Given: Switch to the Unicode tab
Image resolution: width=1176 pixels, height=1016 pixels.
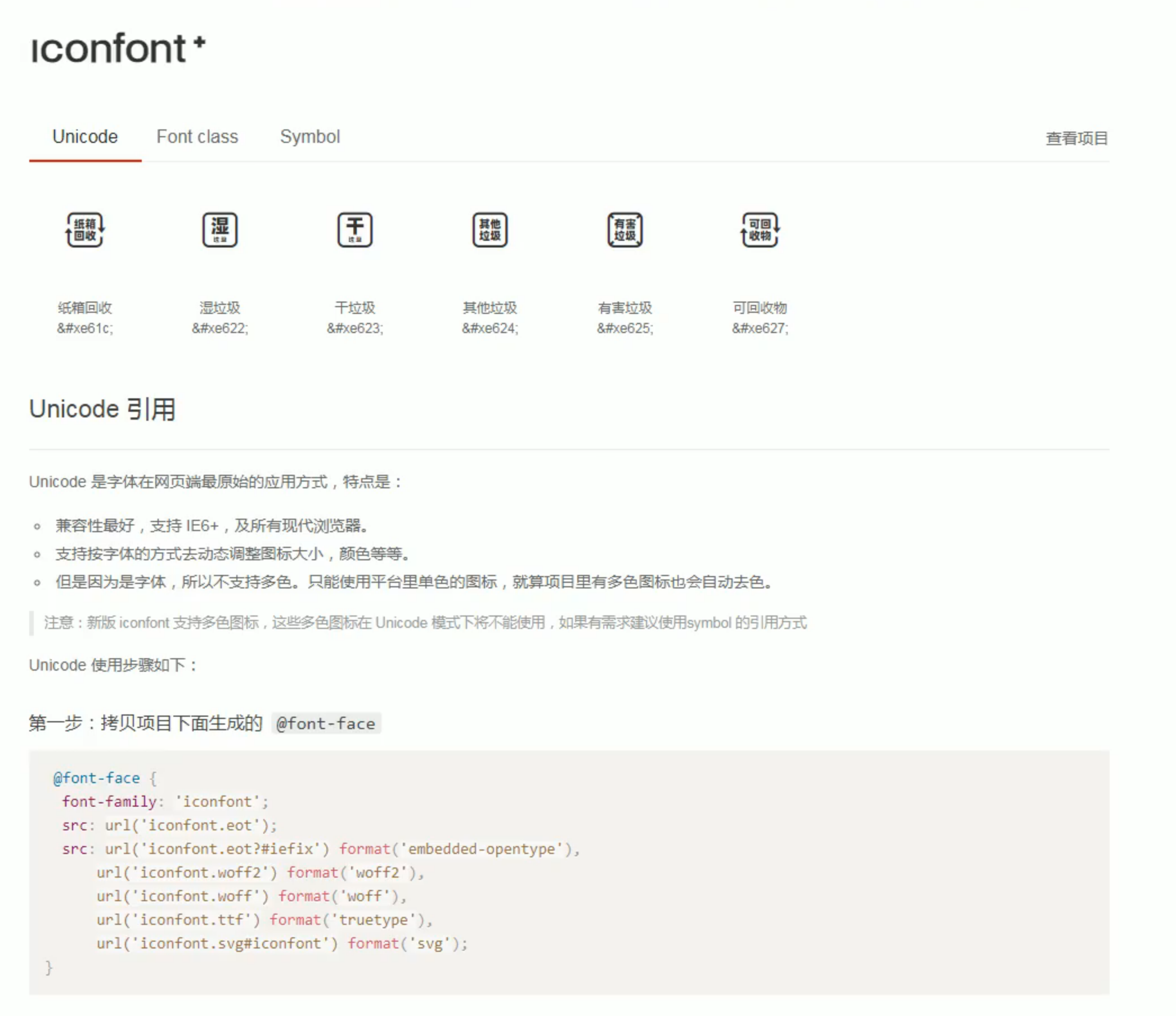Looking at the screenshot, I should (85, 137).
